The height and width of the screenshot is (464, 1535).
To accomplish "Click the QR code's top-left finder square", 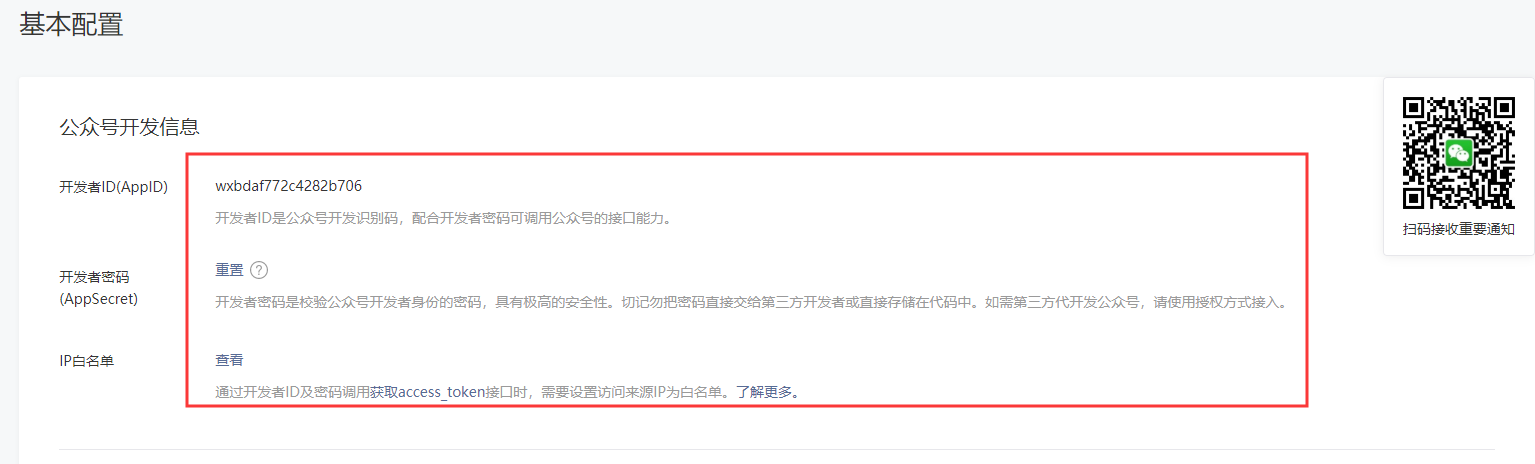I will 1415,108.
